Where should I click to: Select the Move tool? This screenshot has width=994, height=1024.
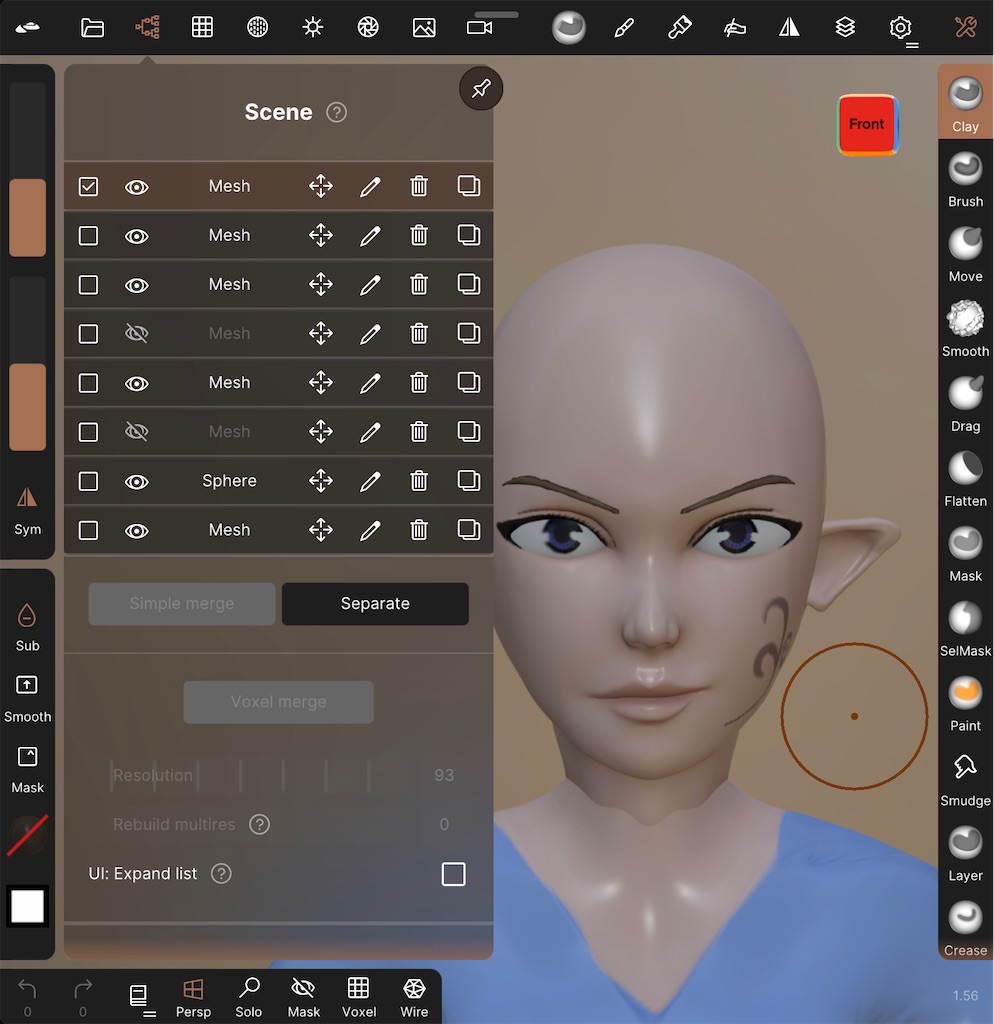[965, 254]
